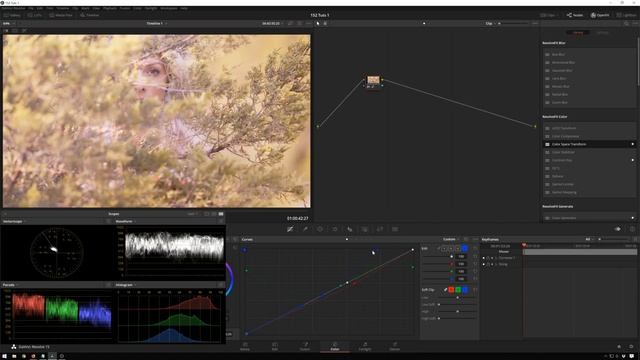Viewport: 640px width, 360px height.
Task: Open the Tracker palette
Action: pyautogui.click(x=335, y=229)
